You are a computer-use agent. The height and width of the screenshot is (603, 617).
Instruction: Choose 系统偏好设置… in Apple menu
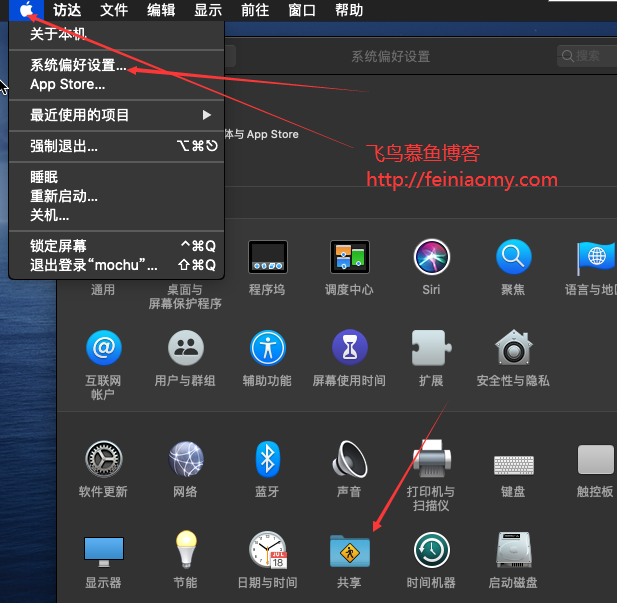pyautogui.click(x=116, y=65)
